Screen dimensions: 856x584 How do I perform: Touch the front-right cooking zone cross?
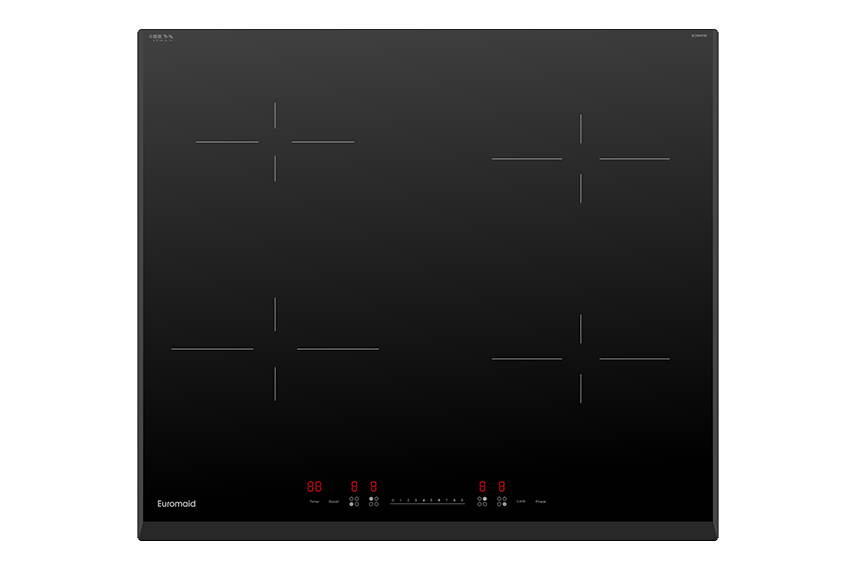[x=581, y=359]
